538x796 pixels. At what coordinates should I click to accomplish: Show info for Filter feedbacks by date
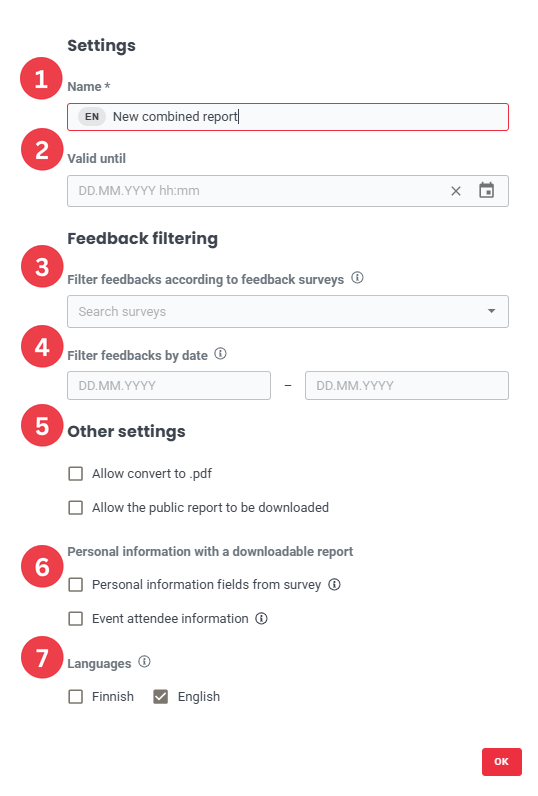[x=220, y=353]
